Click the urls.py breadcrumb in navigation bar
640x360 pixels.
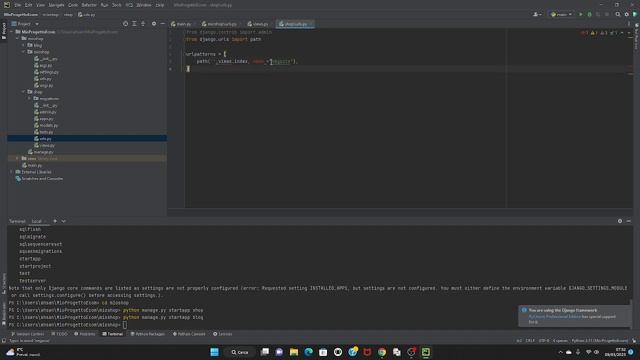87,14
